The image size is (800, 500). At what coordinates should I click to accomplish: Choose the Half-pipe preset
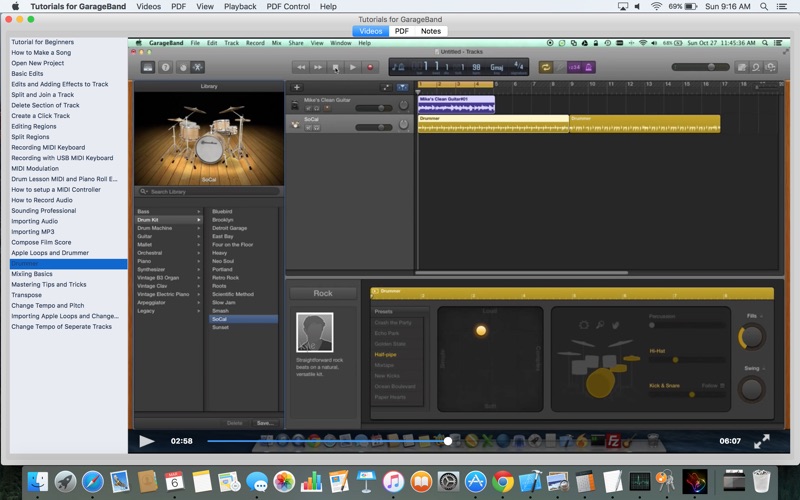385,355
